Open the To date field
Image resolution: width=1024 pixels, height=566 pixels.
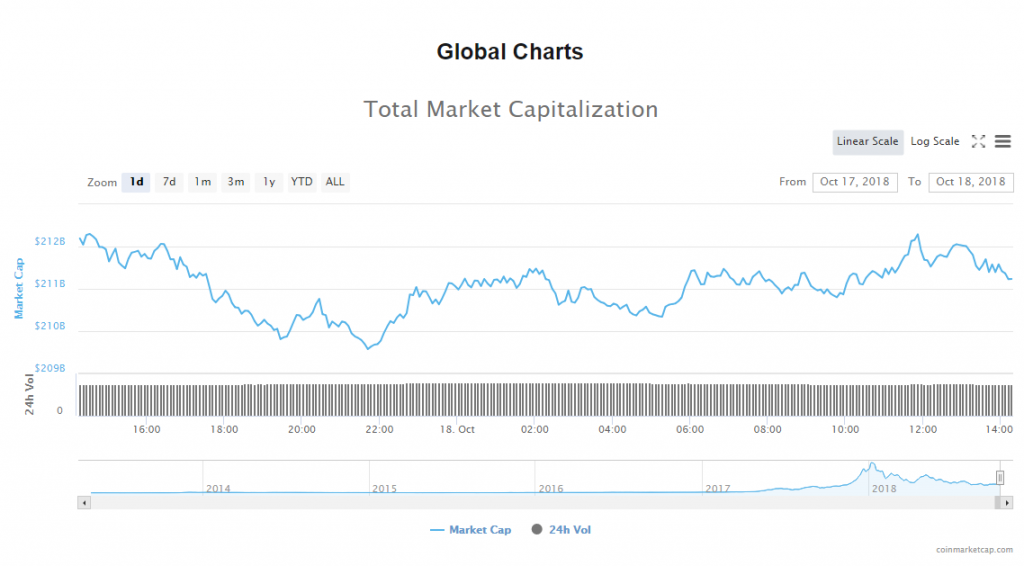[x=970, y=182]
